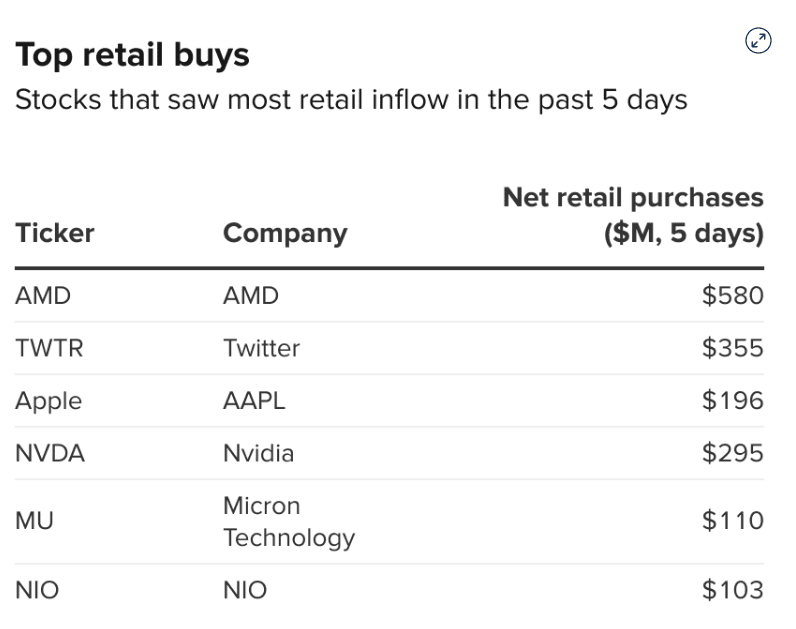Click the expand fullscreen icon

pyautogui.click(x=759, y=41)
